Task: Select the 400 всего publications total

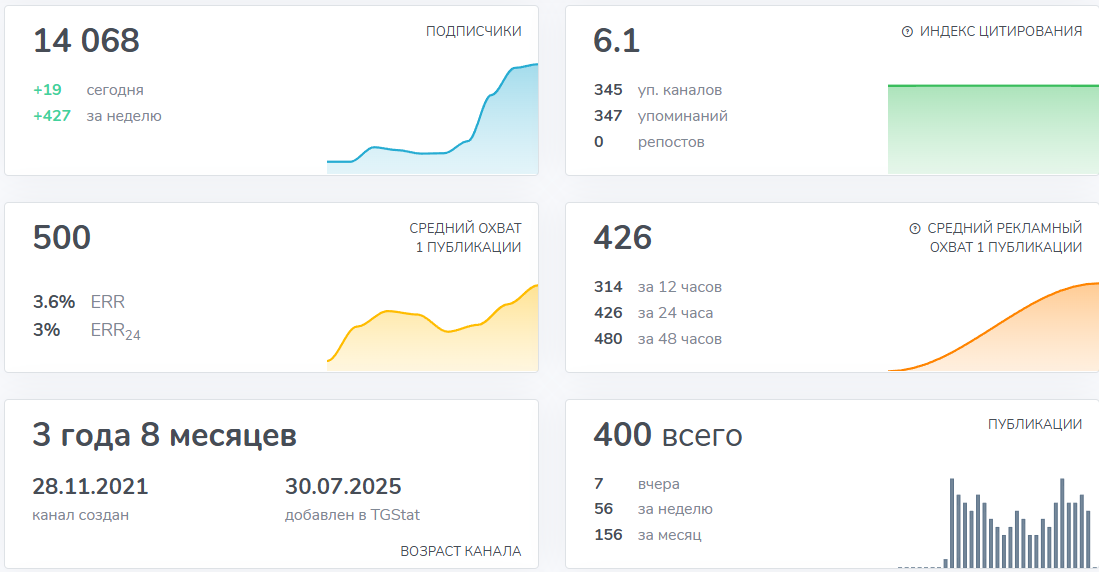Action: [x=668, y=435]
